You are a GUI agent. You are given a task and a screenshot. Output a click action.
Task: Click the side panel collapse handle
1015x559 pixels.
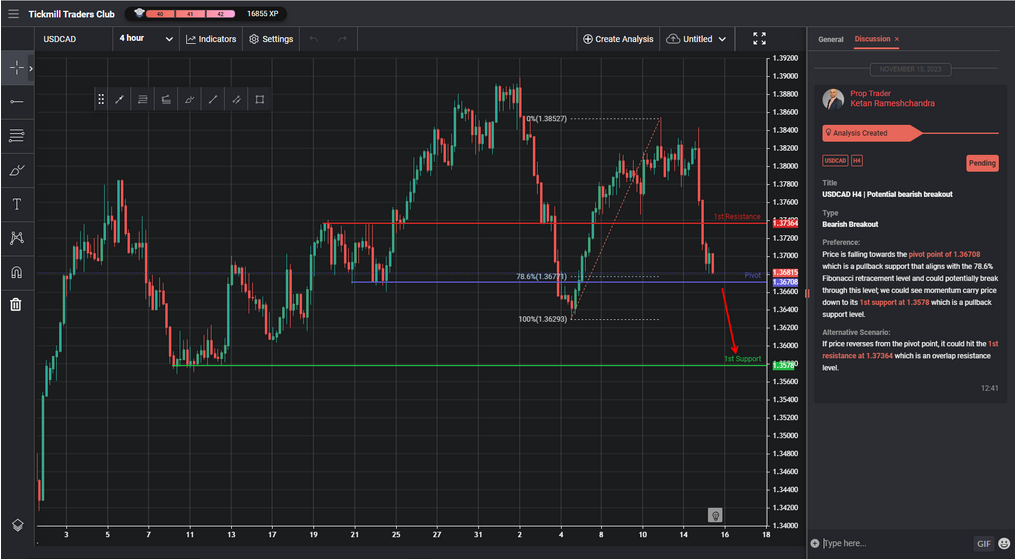807,294
